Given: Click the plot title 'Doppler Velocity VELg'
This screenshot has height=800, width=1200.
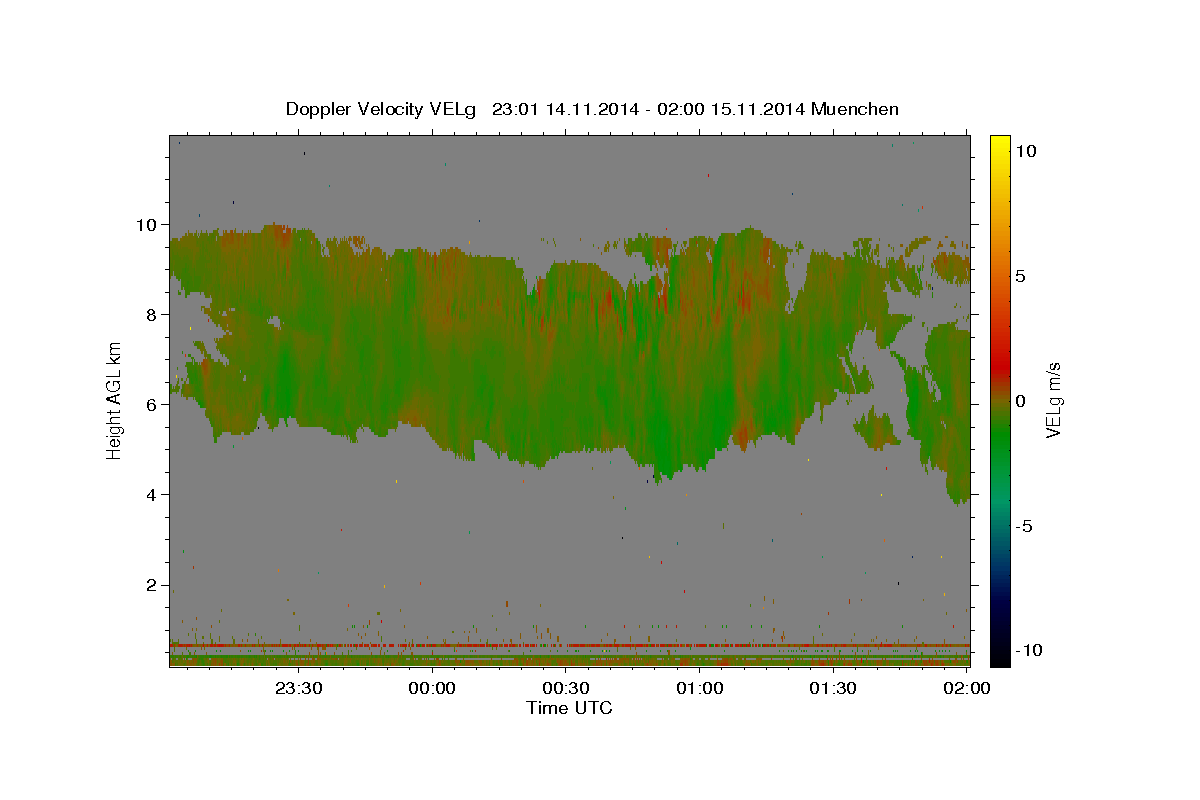Looking at the screenshot, I should click(x=380, y=109).
